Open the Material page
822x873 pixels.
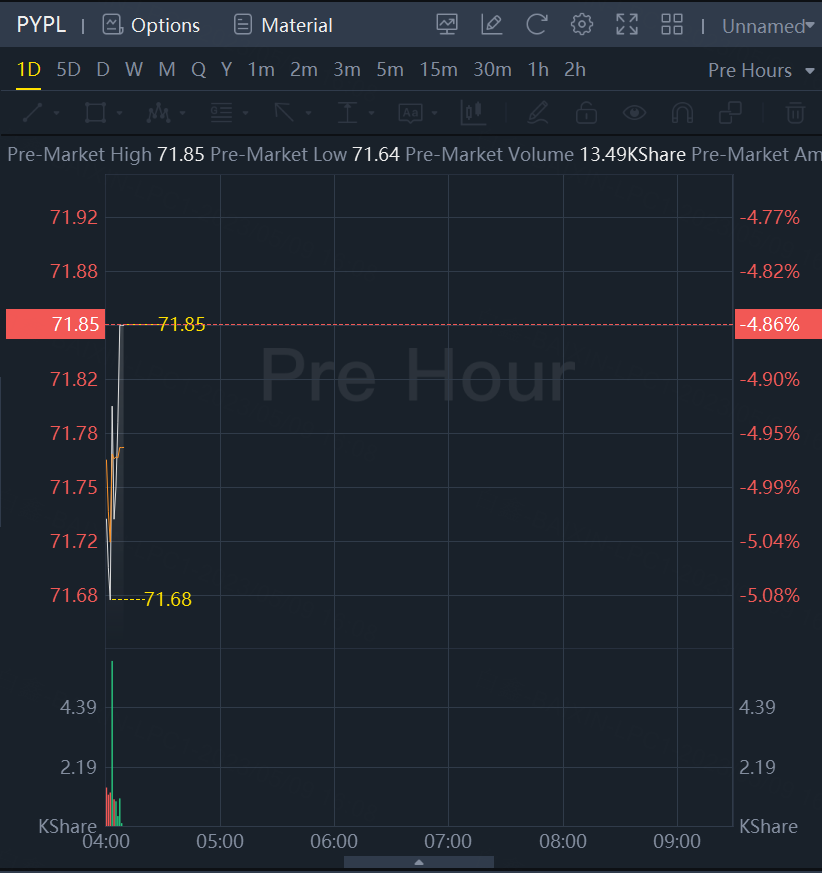(x=283, y=25)
